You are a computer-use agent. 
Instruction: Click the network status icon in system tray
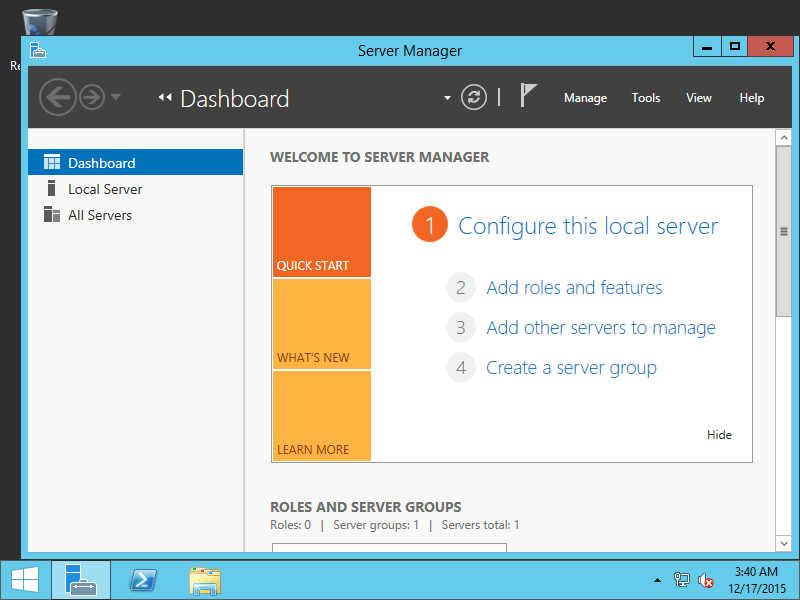[682, 580]
